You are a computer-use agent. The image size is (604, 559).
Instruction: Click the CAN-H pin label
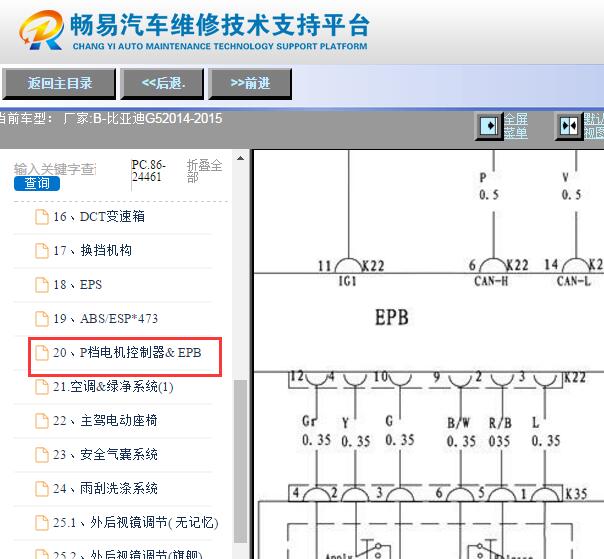pos(491,281)
